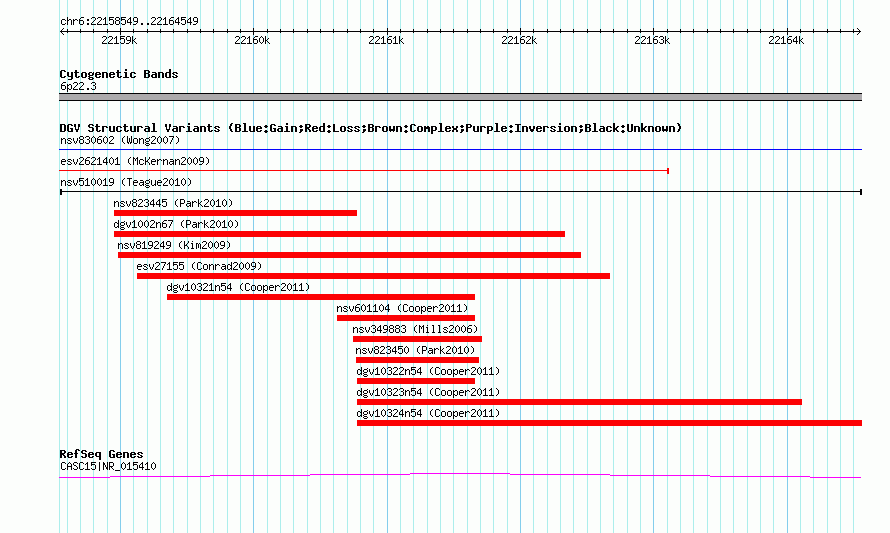Click the dgv1002n67 (Park2010) label

point(176,224)
